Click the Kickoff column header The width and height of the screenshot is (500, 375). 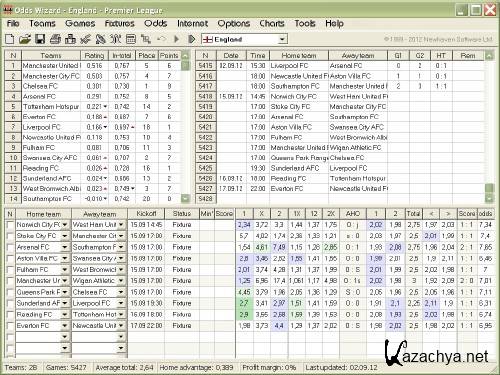pos(146,214)
